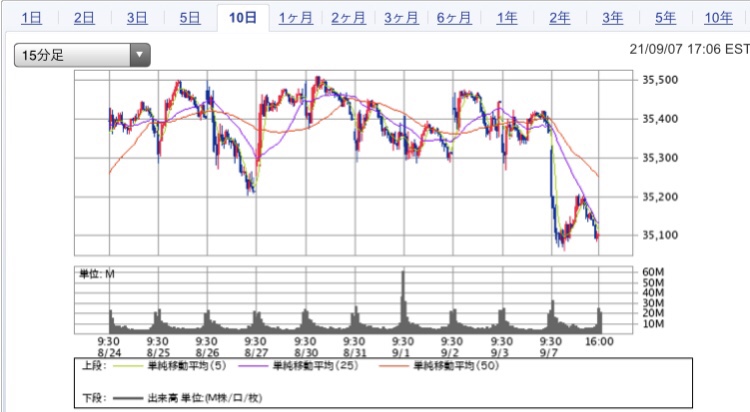Viewport: 750px width, 412px height.
Task: Switch chart to the 1年 tab
Action: 507,18
